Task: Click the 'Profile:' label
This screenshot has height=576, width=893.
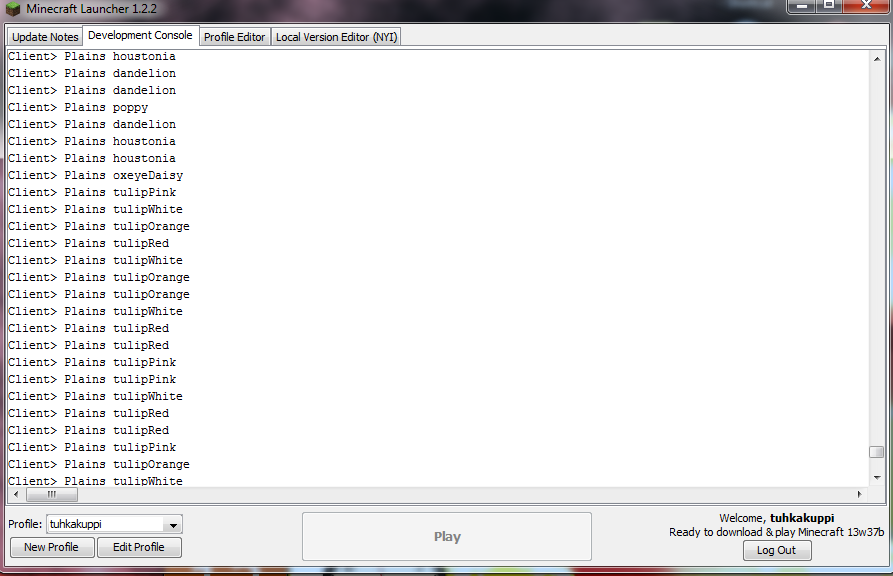Action: click(25, 524)
